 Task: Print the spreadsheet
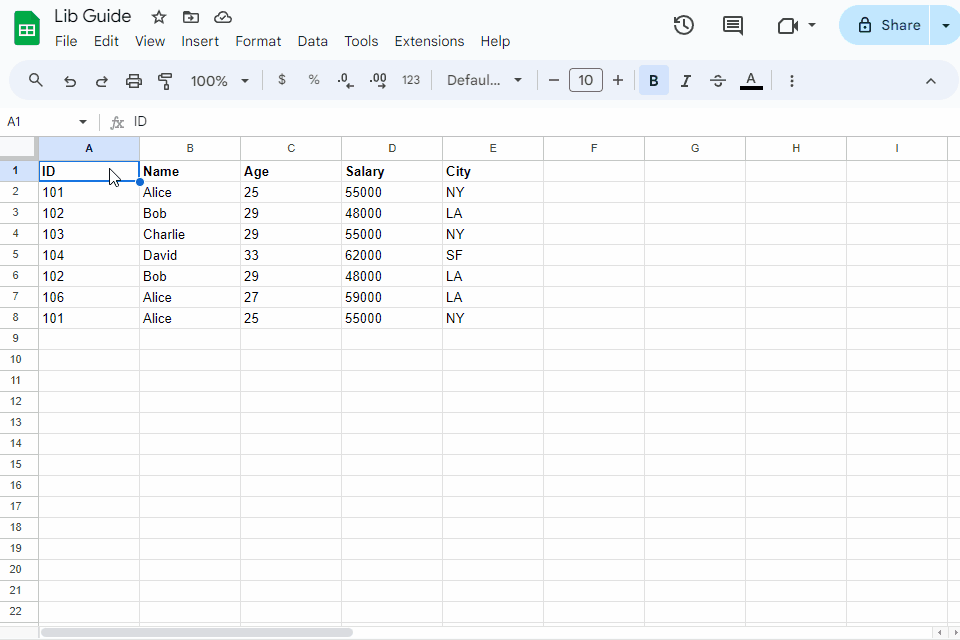click(x=133, y=81)
